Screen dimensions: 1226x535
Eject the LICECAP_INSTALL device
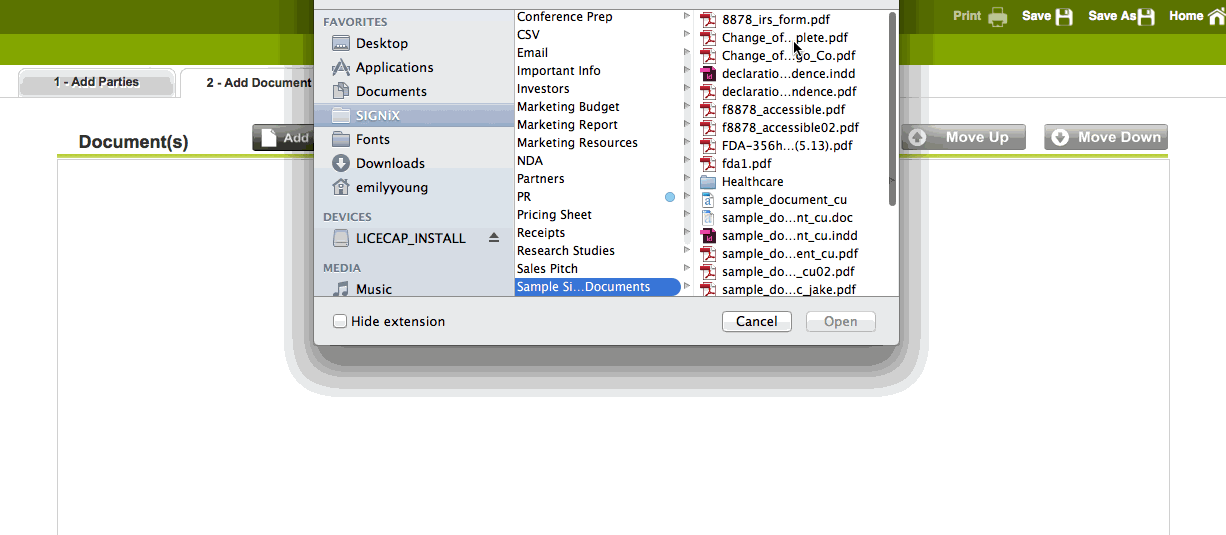493,238
